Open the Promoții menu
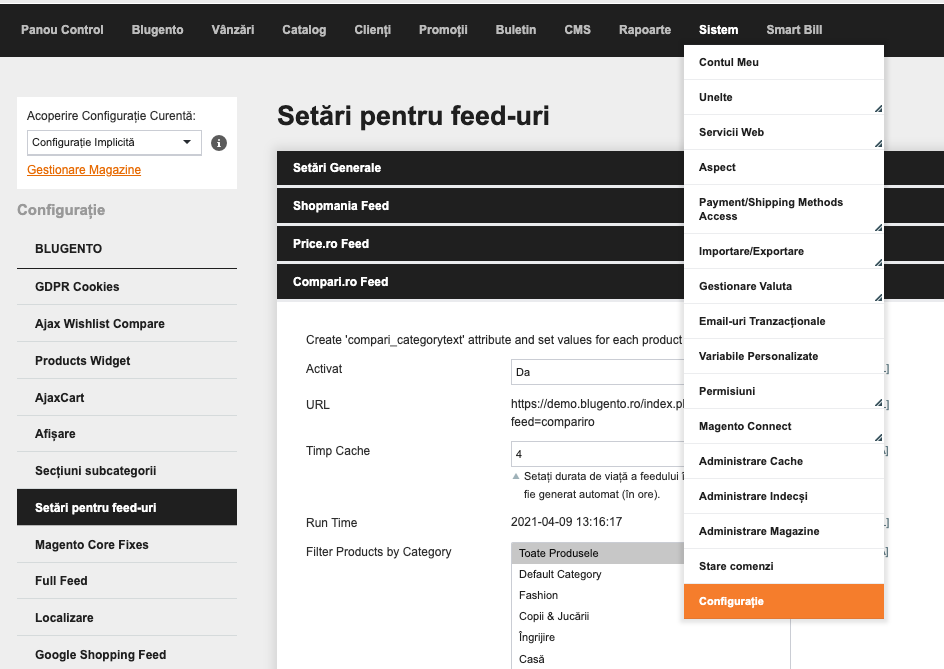The image size is (944, 669). (x=443, y=30)
